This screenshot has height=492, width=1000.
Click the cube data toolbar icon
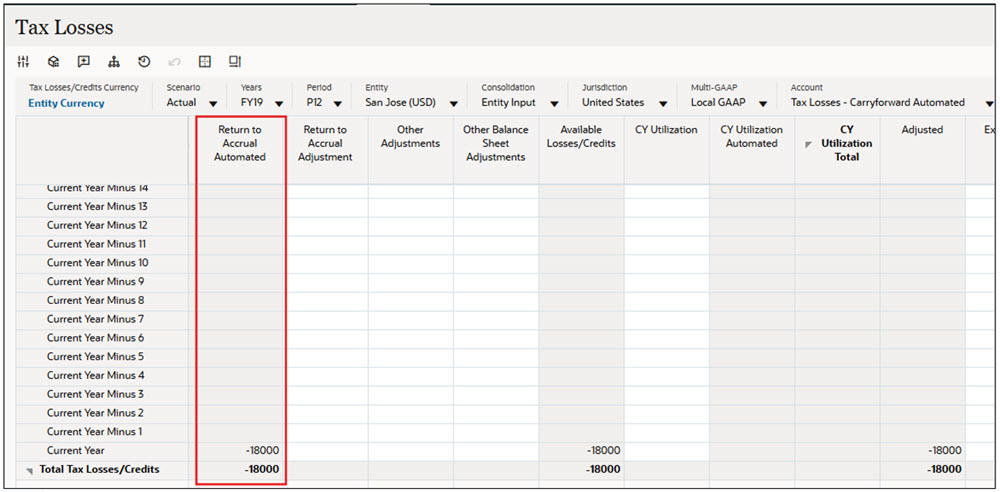tap(54, 62)
